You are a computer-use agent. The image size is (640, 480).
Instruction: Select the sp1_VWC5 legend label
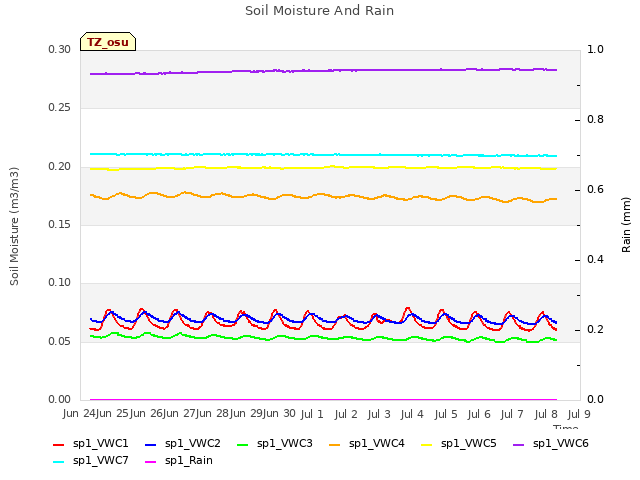(x=469, y=444)
